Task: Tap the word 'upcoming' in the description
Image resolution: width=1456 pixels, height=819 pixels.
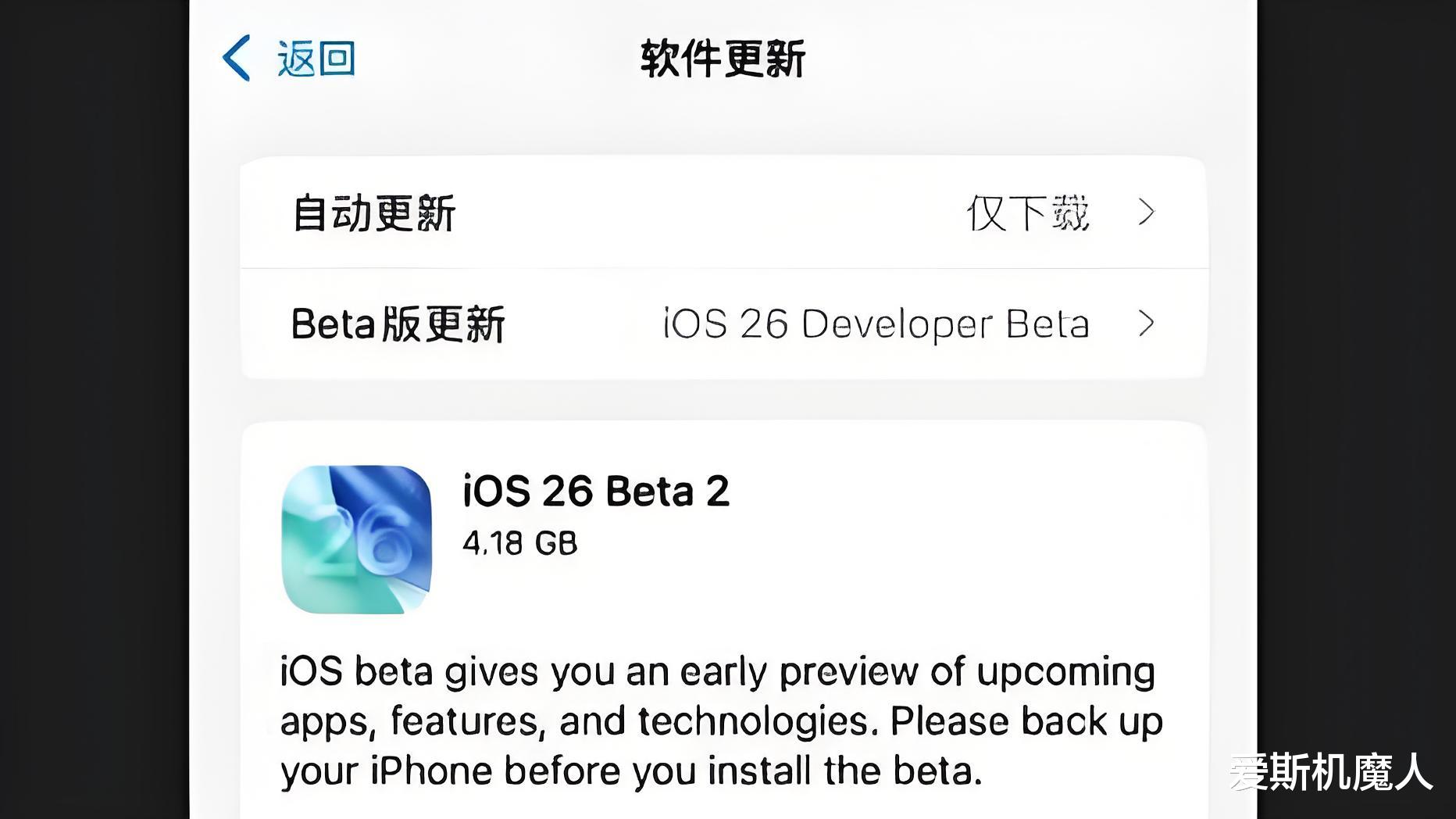Action: (x=1065, y=672)
